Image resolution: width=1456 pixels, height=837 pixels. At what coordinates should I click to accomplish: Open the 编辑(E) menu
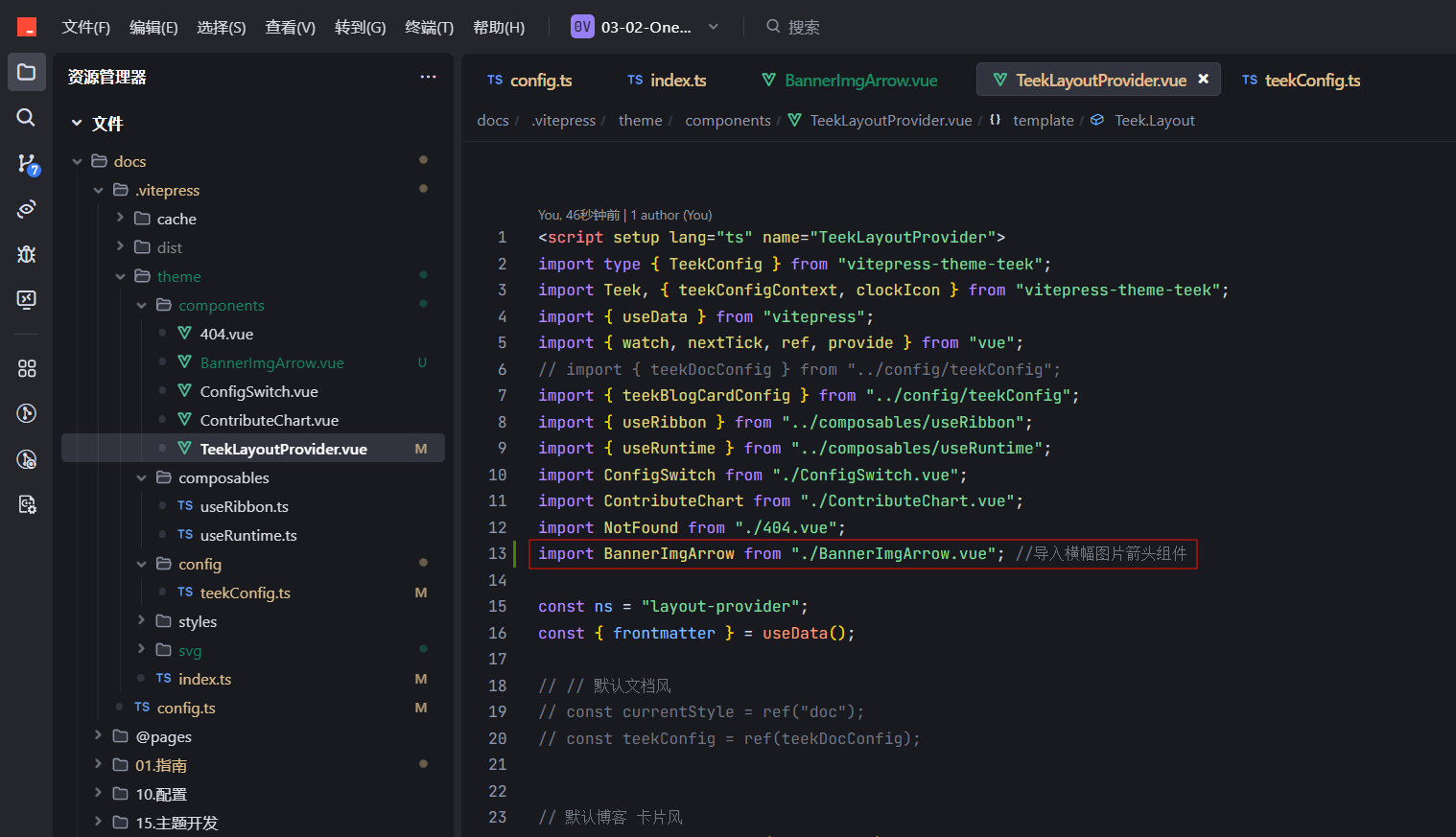tap(153, 27)
